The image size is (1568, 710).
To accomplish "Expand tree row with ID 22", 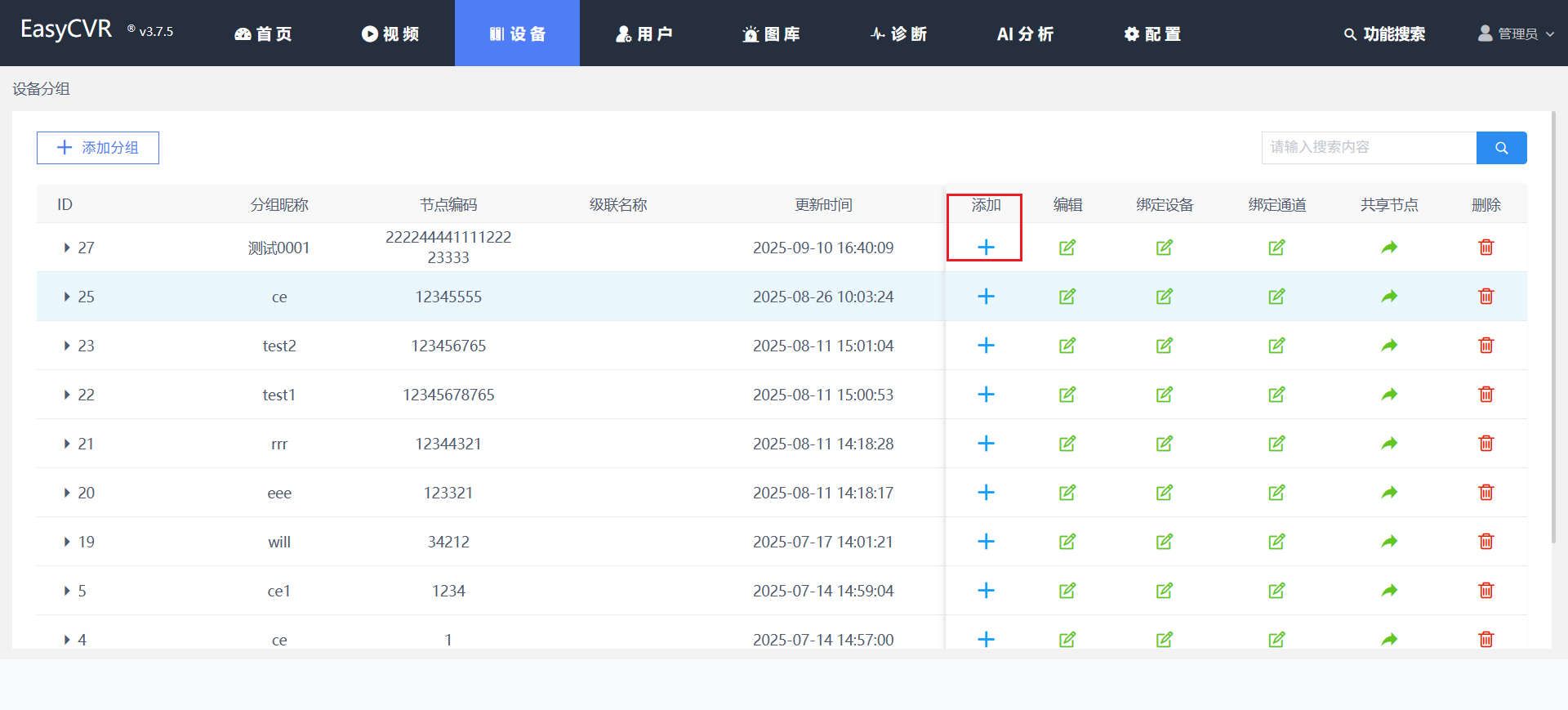I will 67,395.
